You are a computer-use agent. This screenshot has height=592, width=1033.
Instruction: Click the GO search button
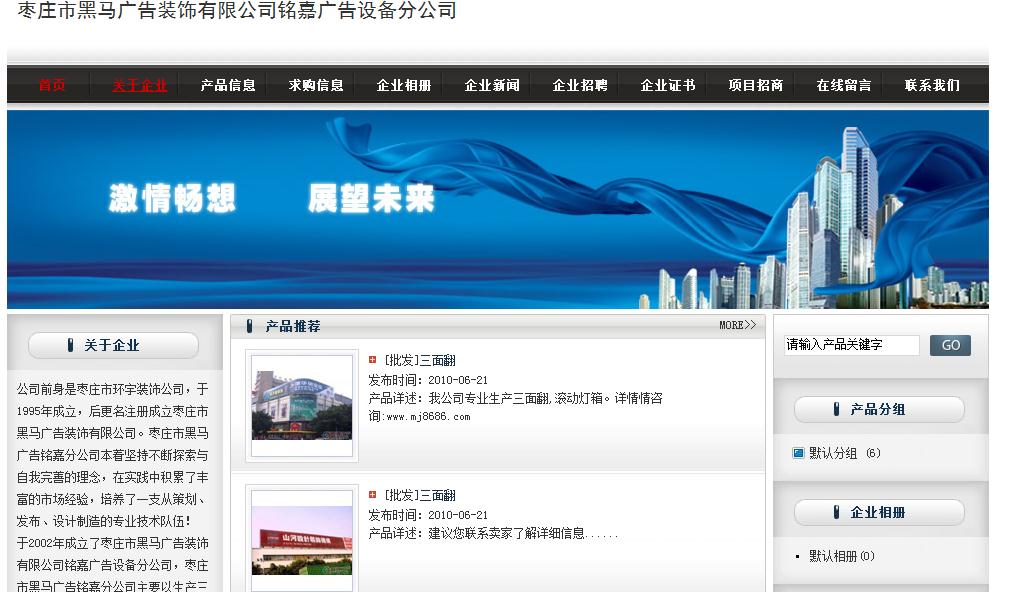click(x=949, y=345)
